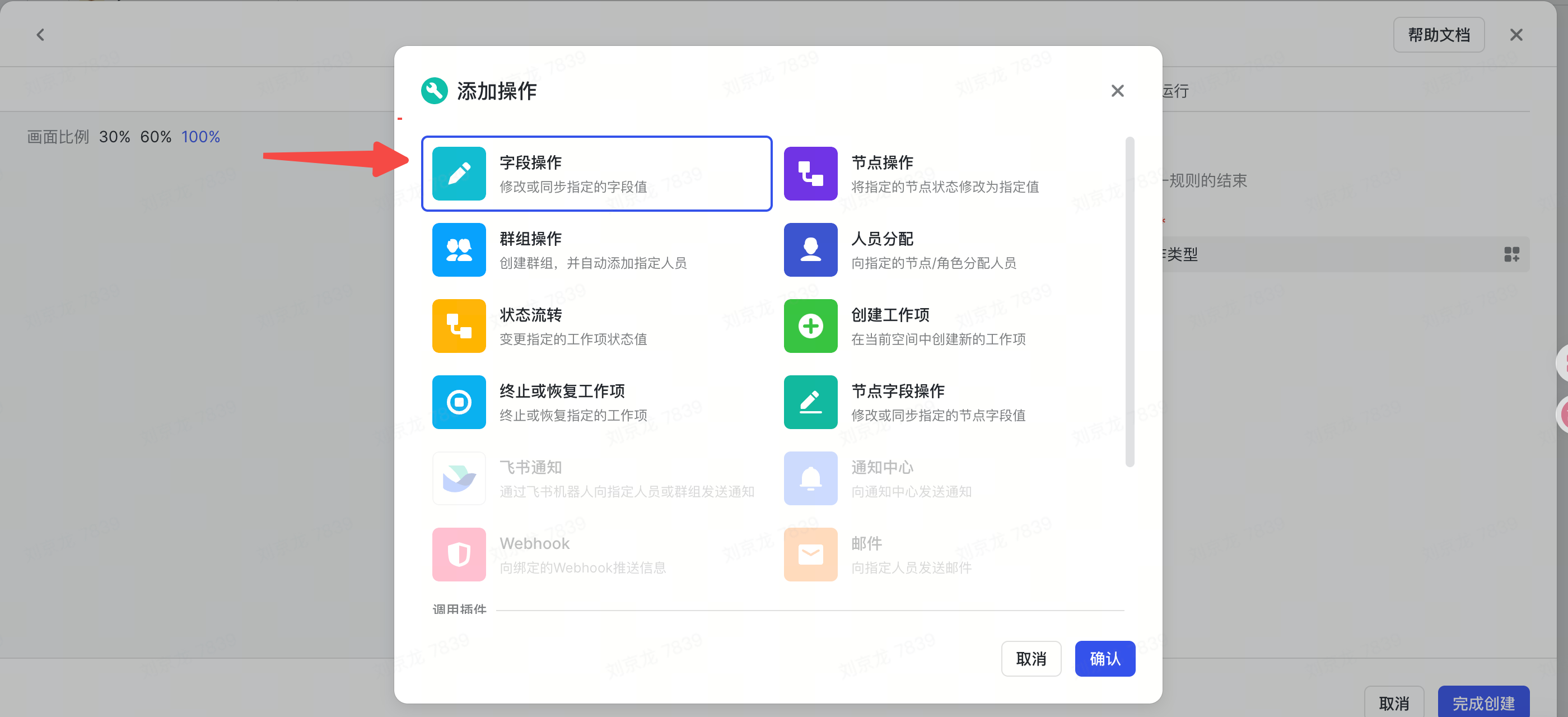Click the 飞书通知 icon

pos(459,478)
